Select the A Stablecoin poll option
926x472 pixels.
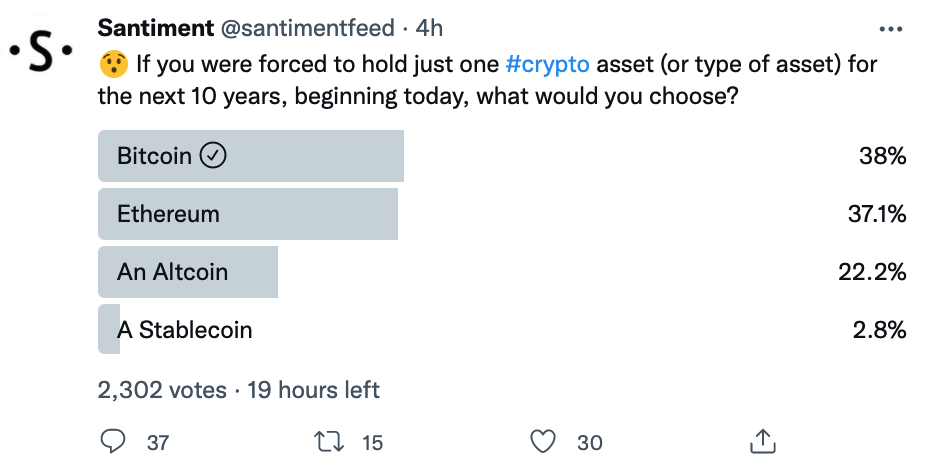click(x=184, y=330)
